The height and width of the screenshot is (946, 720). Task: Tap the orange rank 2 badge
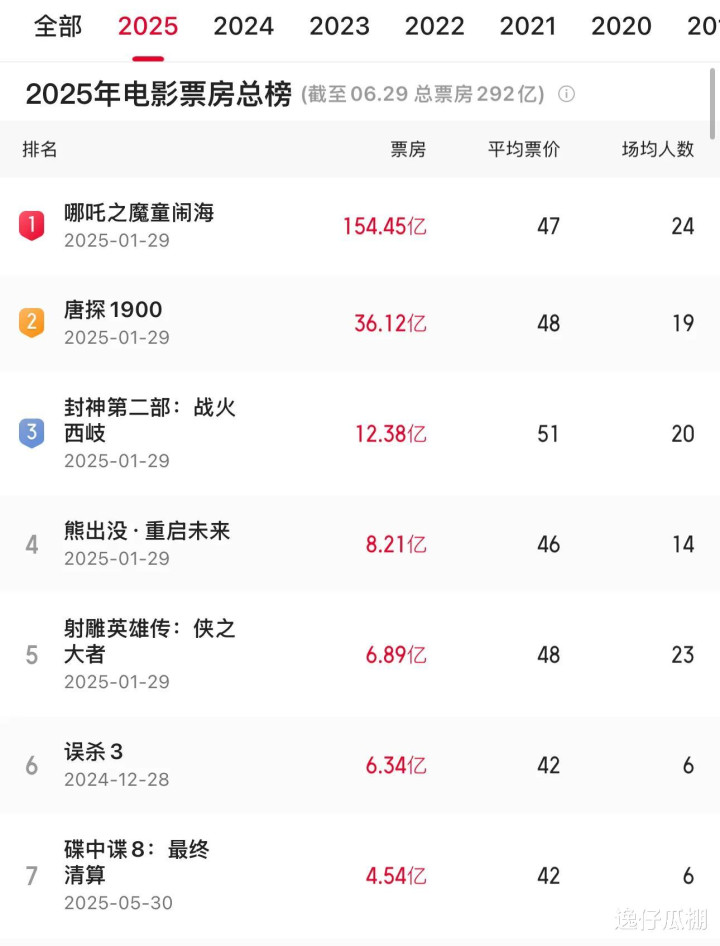tap(31, 323)
